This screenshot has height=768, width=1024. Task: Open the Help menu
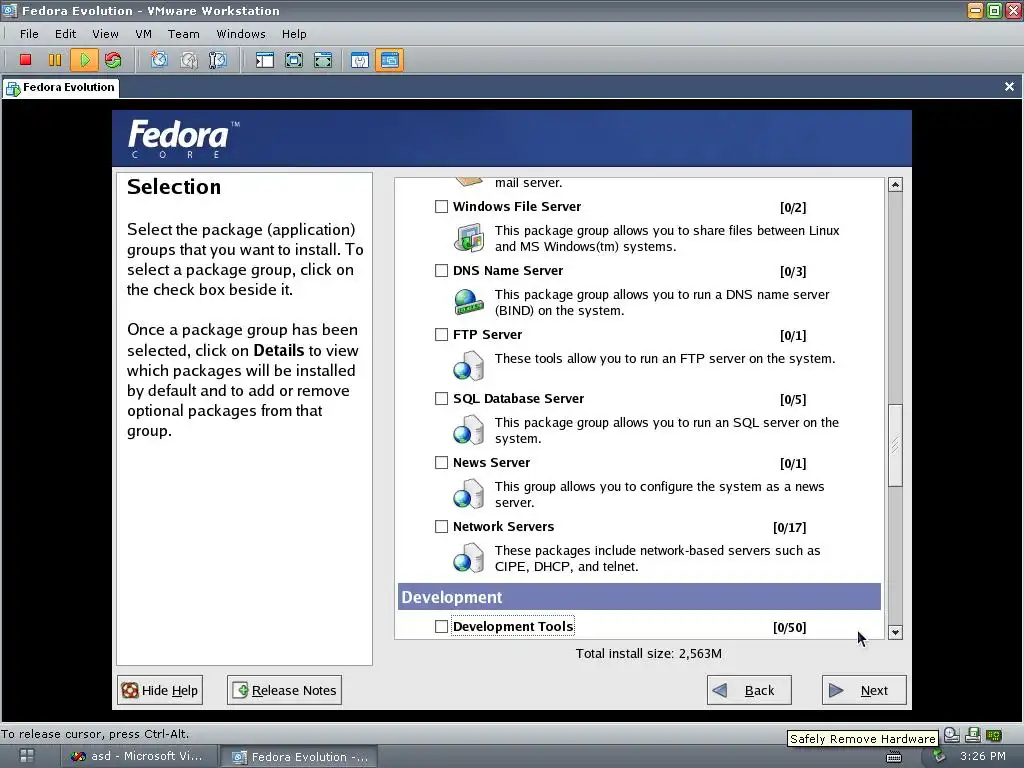click(294, 34)
